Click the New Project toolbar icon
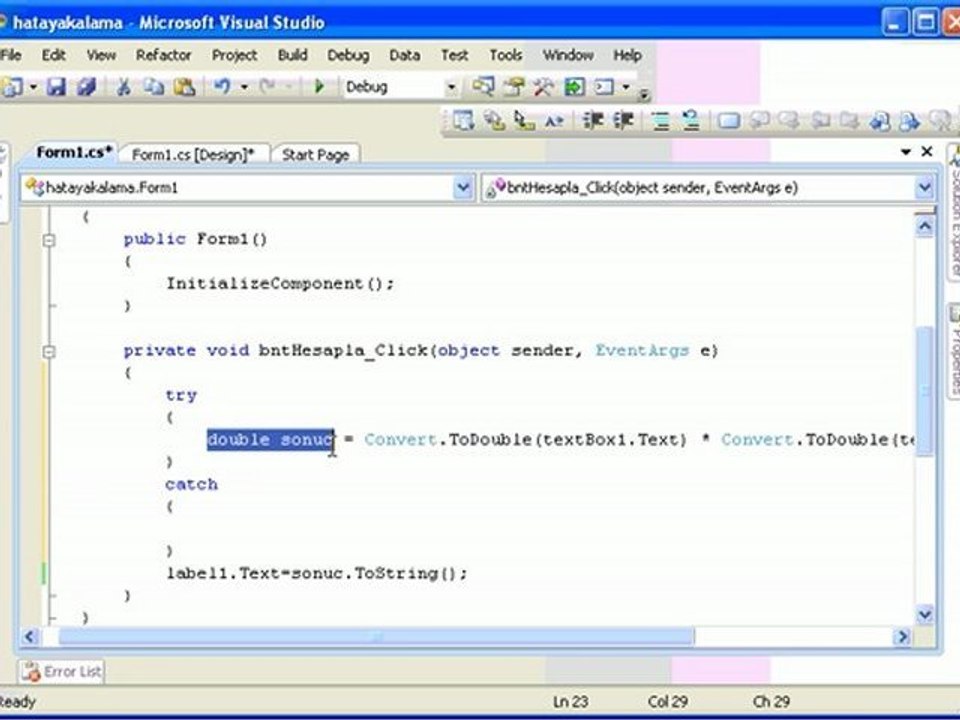Screen dimensions: 960x720 [12, 87]
